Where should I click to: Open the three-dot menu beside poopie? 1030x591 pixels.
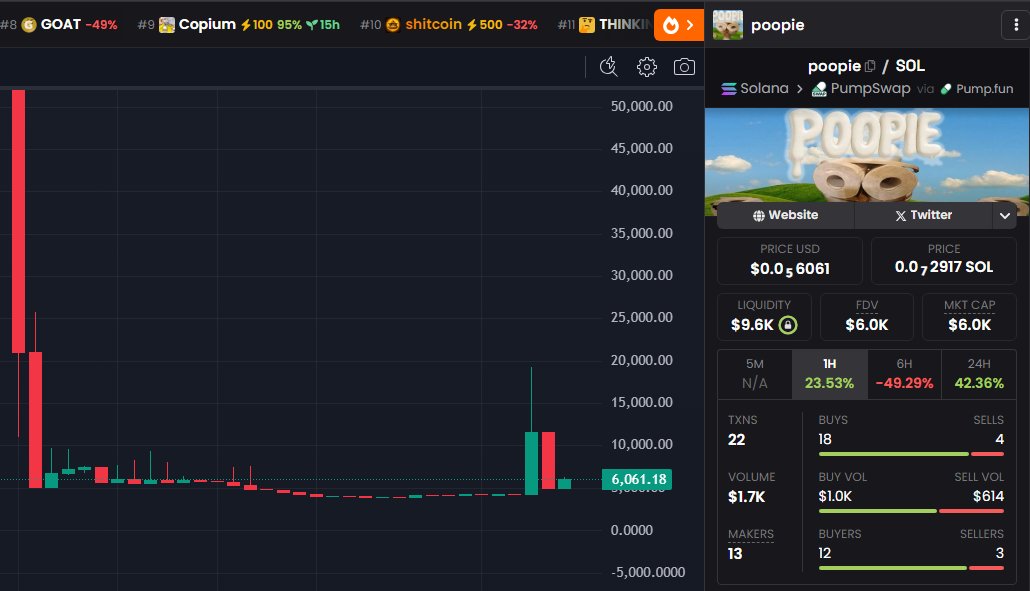click(1016, 25)
